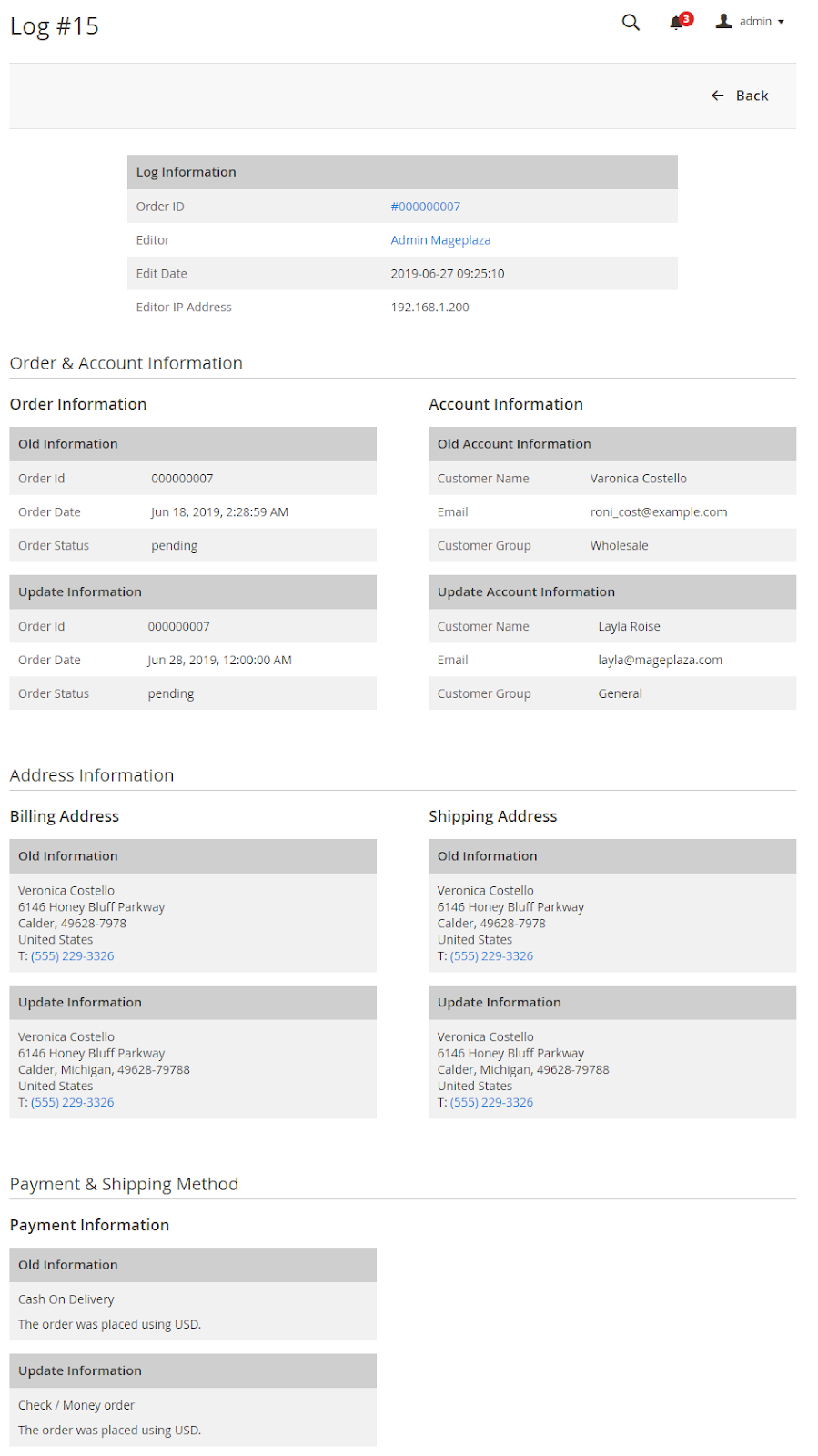This screenshot has height=1456, width=818.
Task: Click the red notification count badge
Action: (x=686, y=18)
